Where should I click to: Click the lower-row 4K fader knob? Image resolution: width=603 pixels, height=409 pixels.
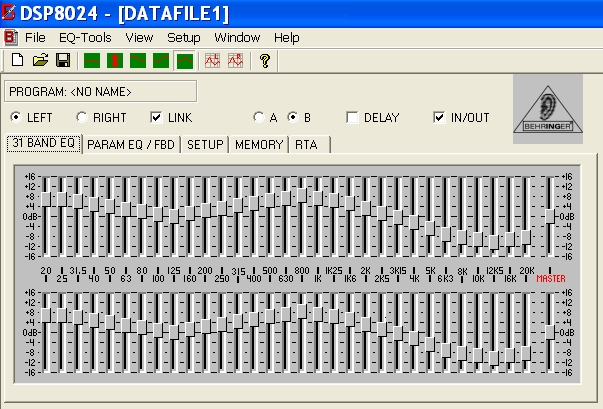point(414,338)
